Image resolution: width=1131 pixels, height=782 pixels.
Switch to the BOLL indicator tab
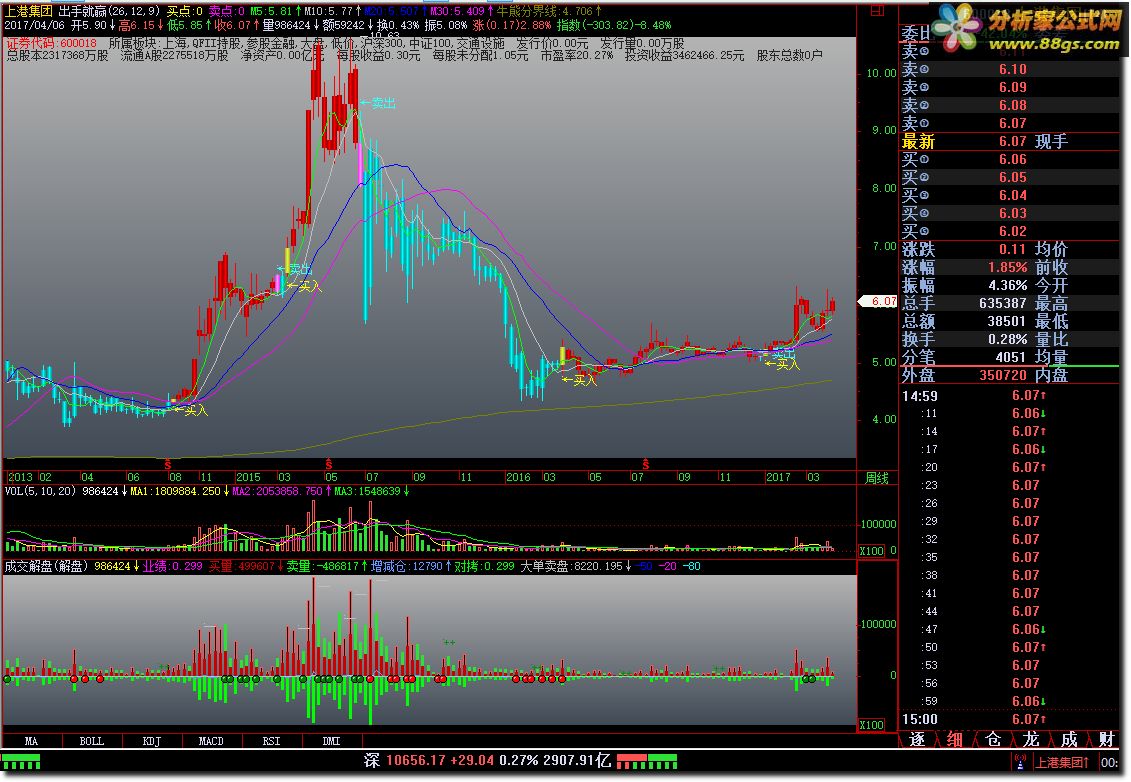point(92,741)
